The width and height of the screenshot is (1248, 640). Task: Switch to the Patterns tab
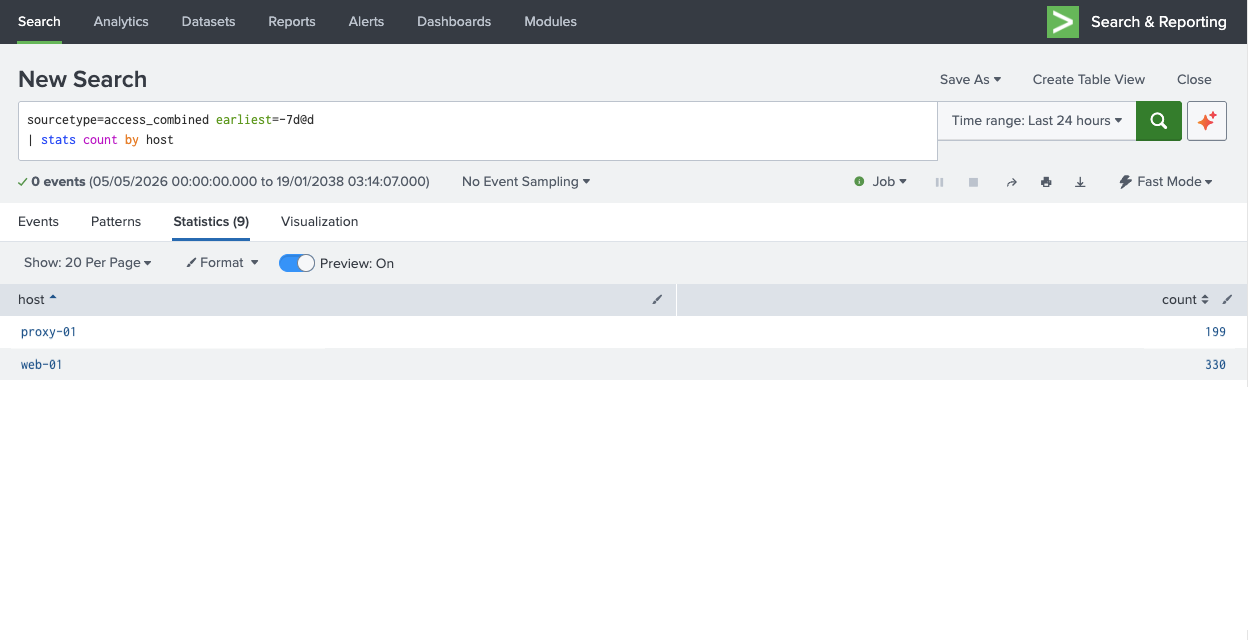(116, 221)
